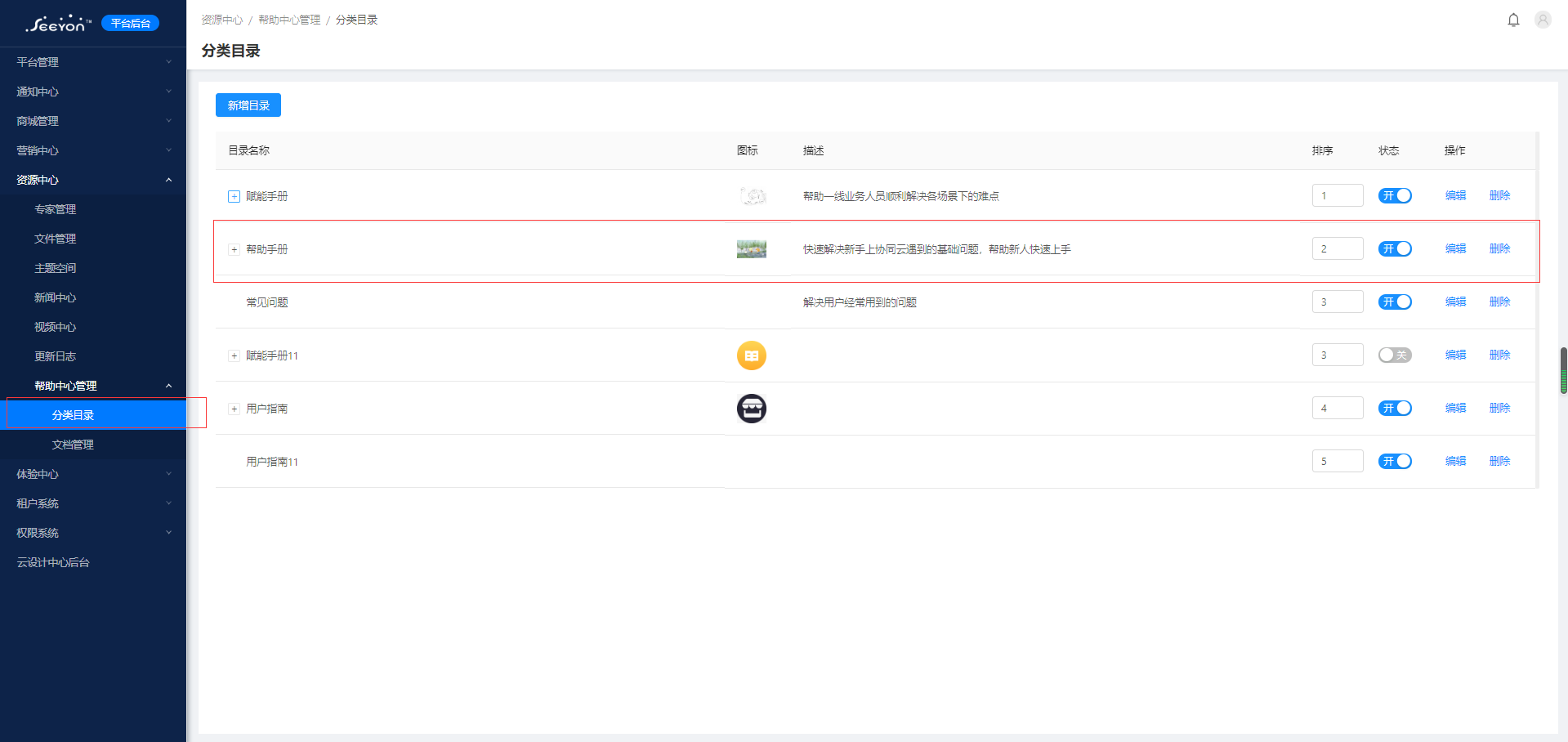This screenshot has width=1568, height=742.
Task: Click 编辑 for the 赋能手册 row
Action: 1455,196
